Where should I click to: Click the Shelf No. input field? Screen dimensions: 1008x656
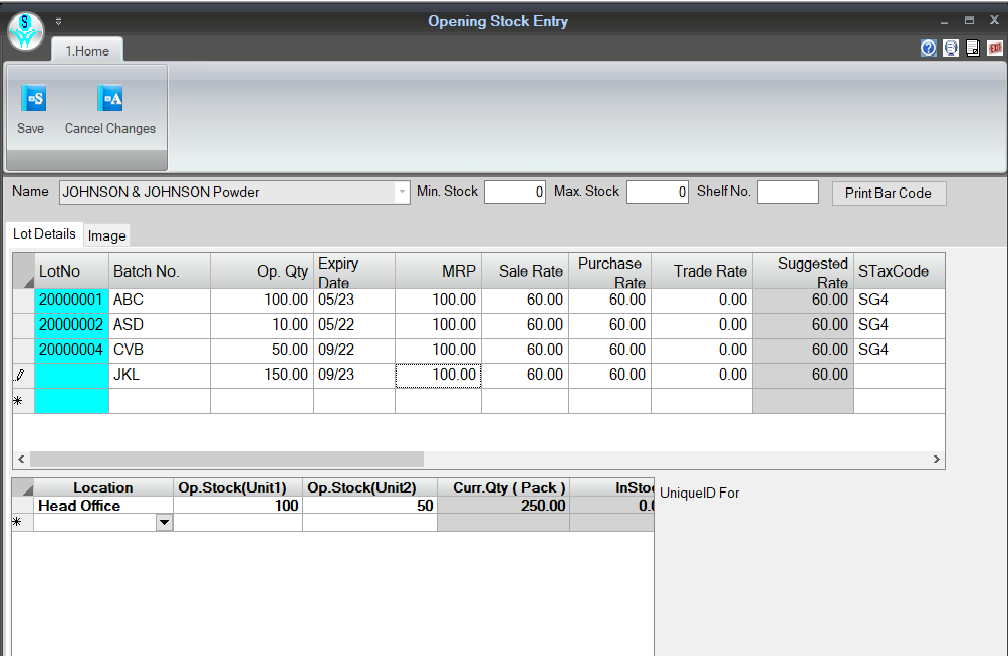788,192
